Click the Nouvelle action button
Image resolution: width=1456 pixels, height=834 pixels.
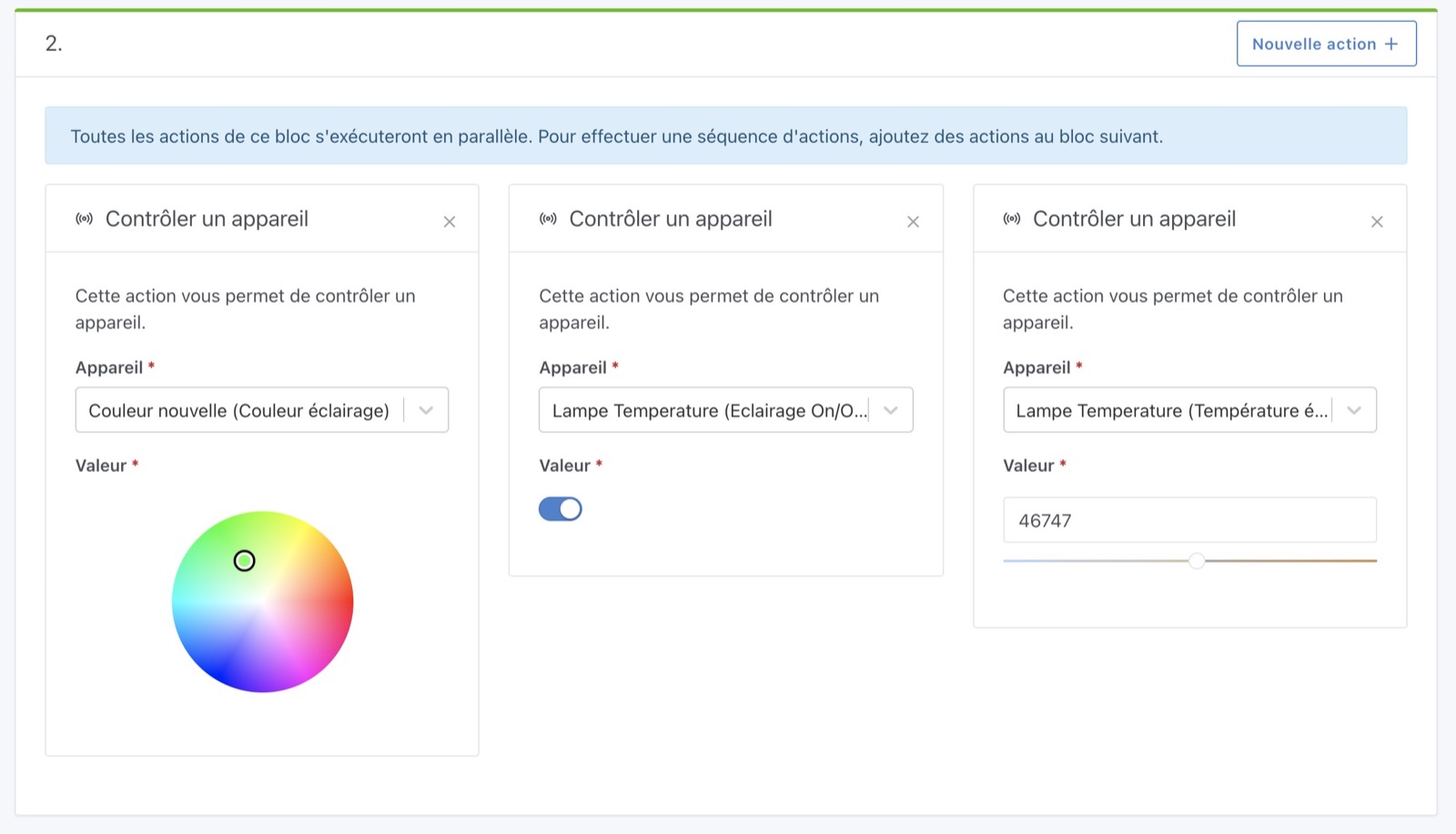(x=1325, y=43)
